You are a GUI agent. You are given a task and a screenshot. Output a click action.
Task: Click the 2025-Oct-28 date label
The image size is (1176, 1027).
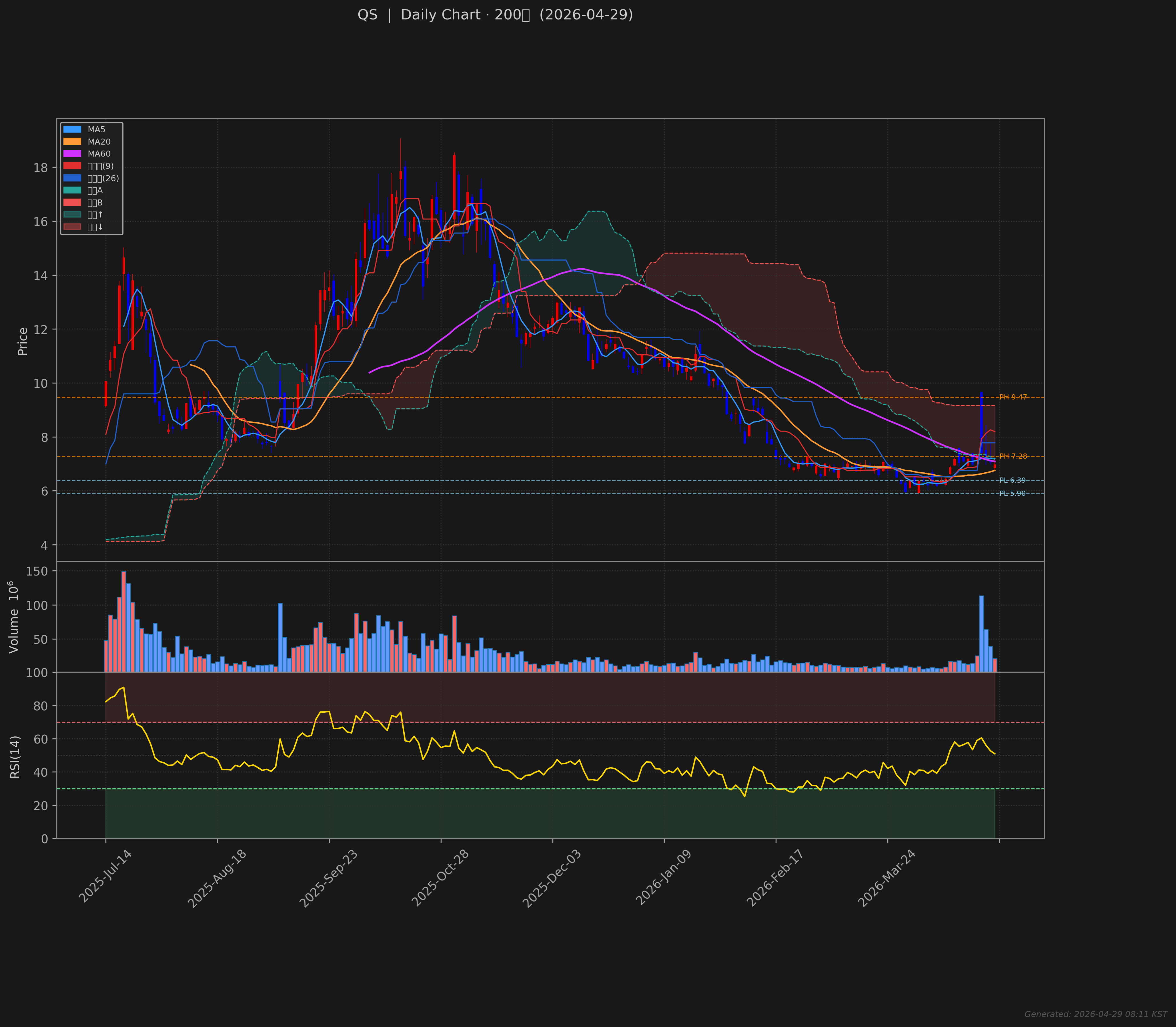[x=441, y=878]
